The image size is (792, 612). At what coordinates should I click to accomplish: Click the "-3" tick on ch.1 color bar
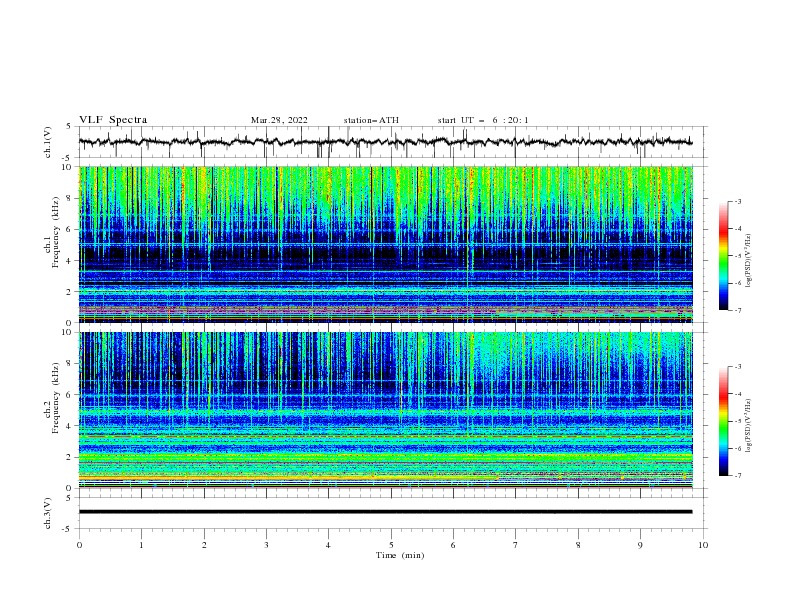point(737,201)
